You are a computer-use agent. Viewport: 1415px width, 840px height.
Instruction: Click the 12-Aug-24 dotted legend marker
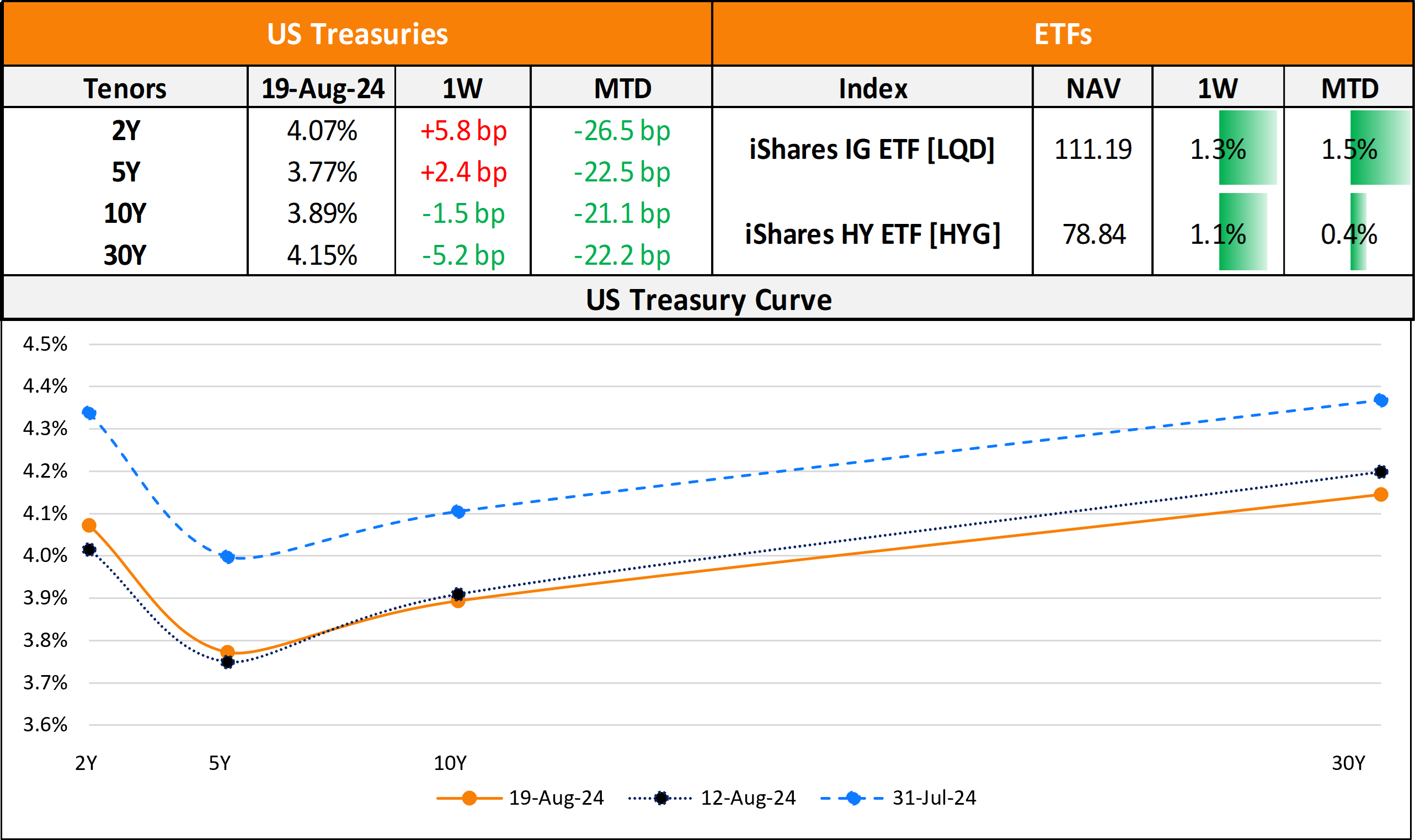pyautogui.click(x=660, y=798)
